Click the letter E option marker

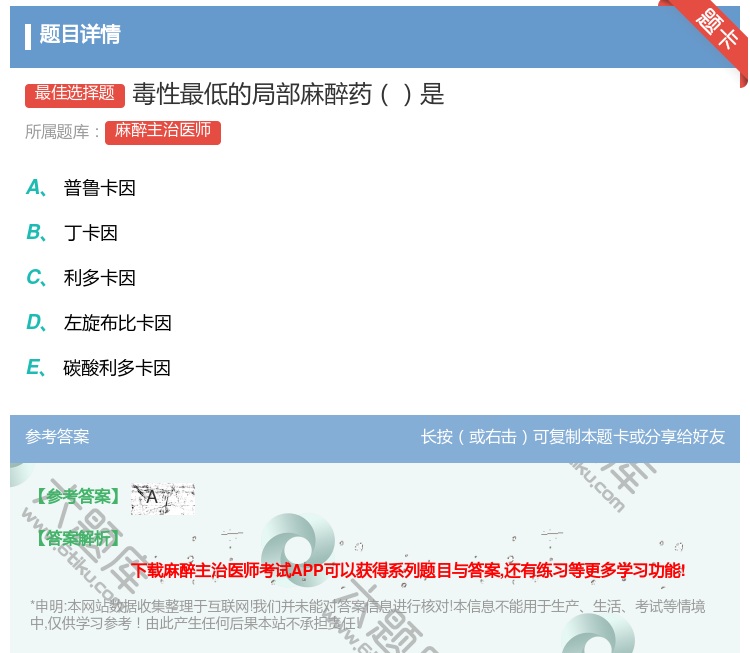click(36, 367)
